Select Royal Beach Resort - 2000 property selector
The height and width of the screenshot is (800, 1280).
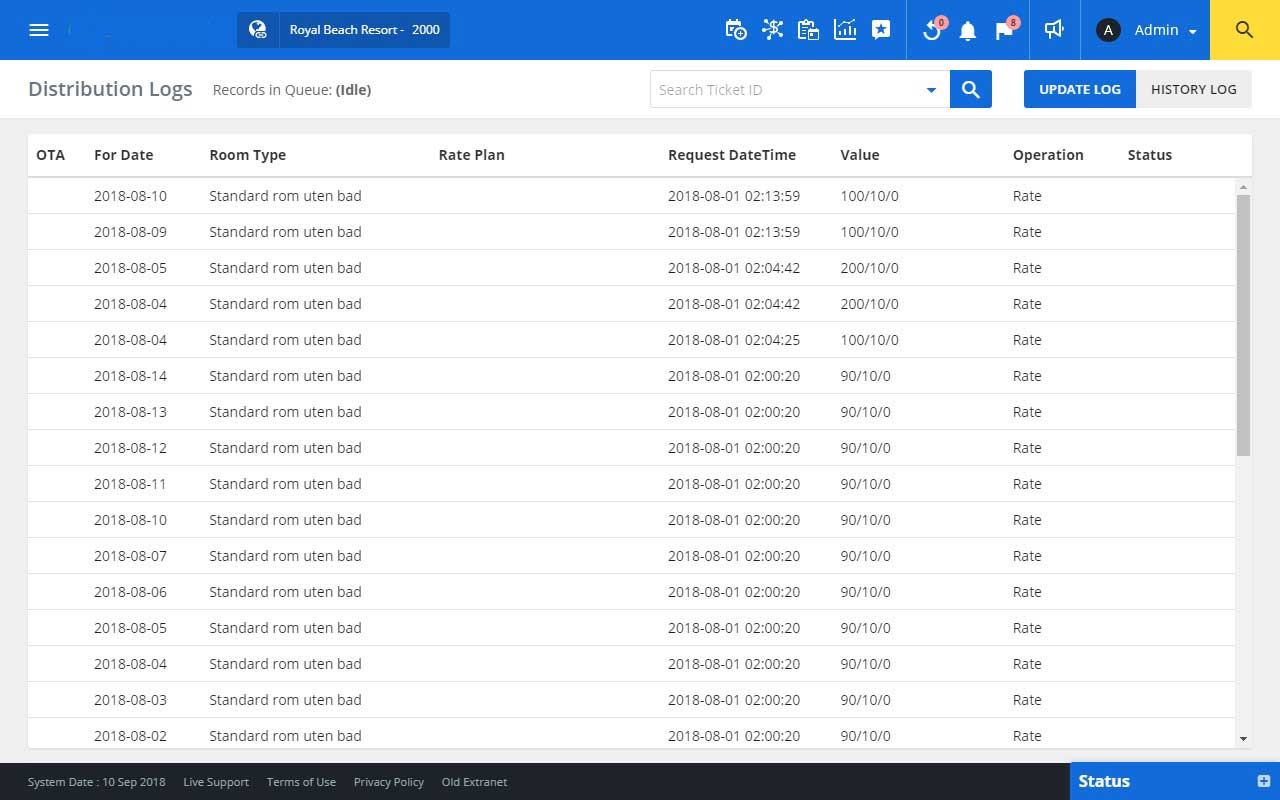coord(343,30)
